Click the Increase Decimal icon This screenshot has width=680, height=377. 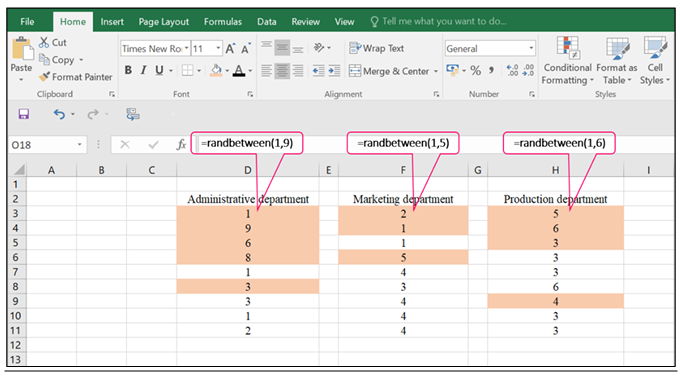pyautogui.click(x=512, y=70)
